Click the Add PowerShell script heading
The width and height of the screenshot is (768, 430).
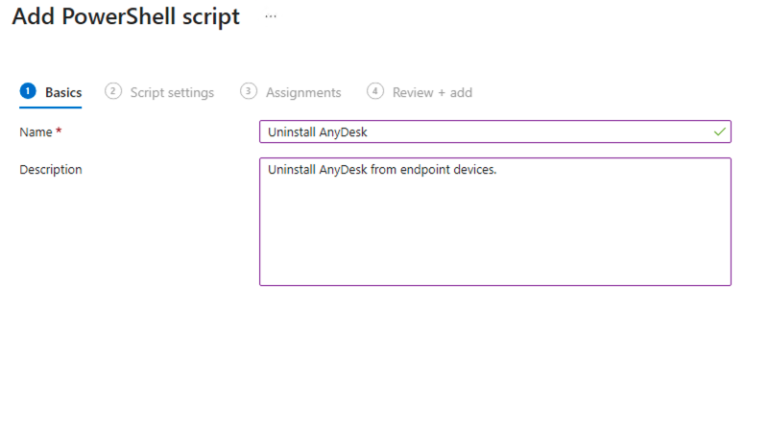pyautogui.click(x=126, y=17)
